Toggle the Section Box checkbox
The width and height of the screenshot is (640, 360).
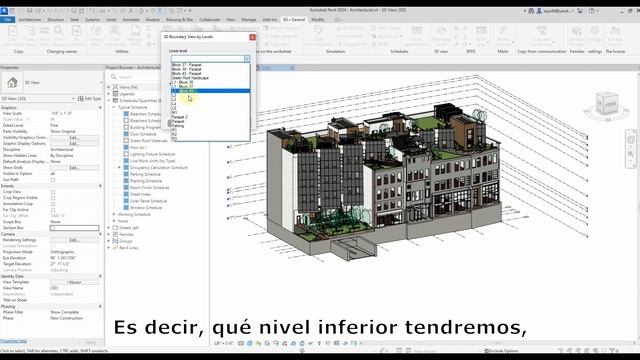tap(53, 228)
